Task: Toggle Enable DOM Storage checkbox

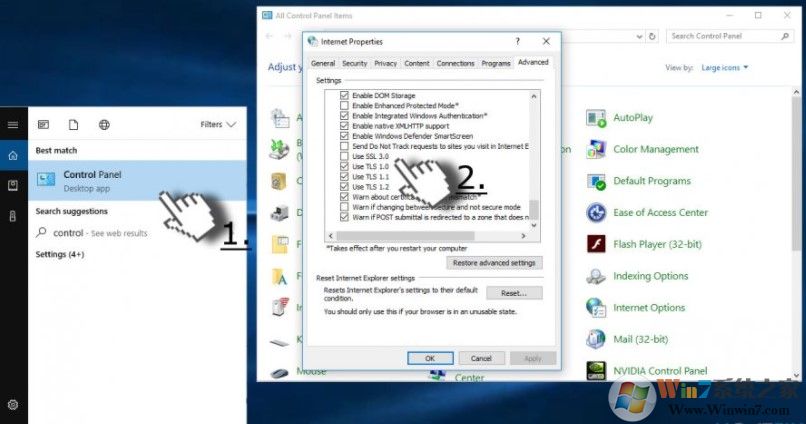Action: click(x=344, y=95)
